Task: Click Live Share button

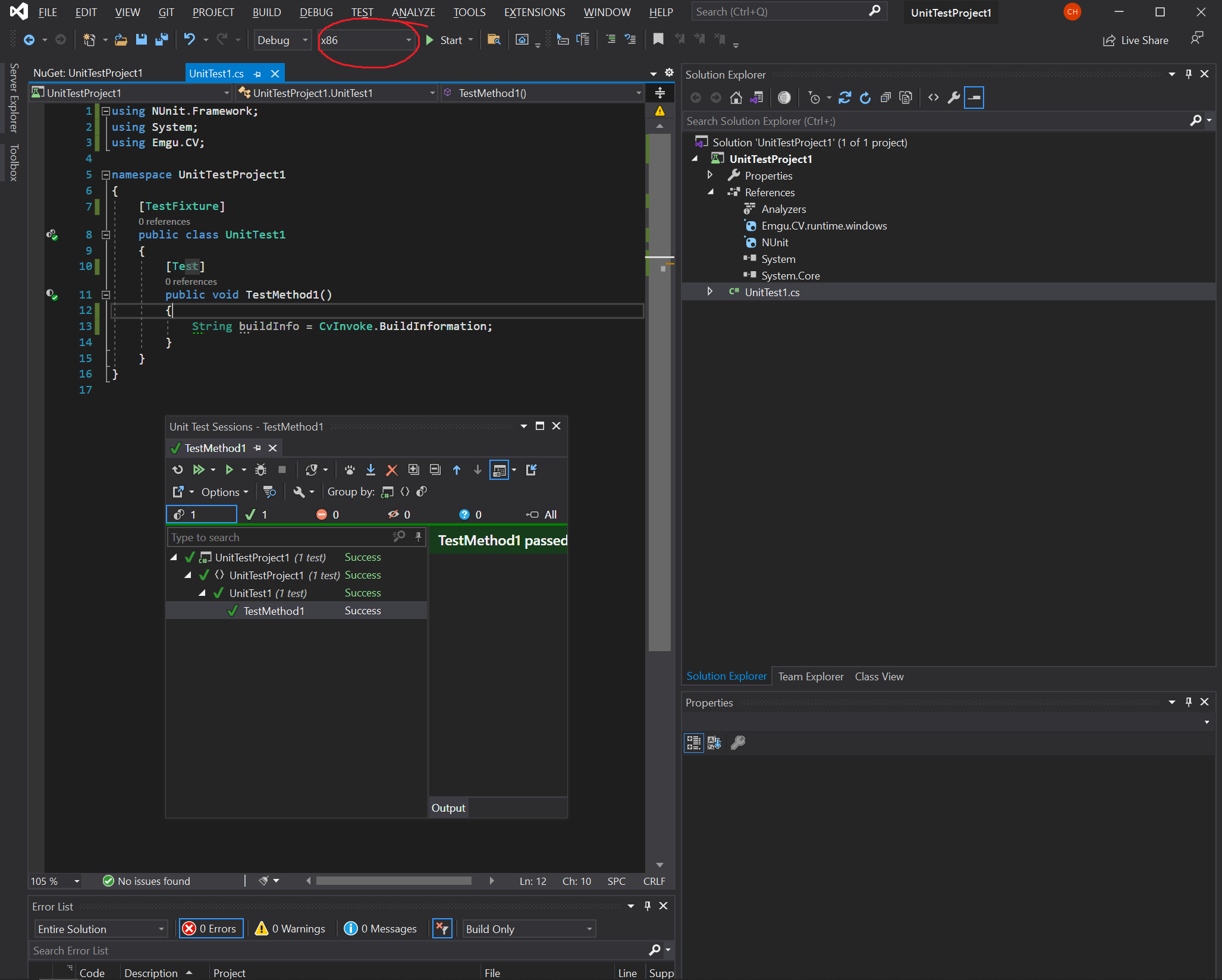Action: [1135, 40]
